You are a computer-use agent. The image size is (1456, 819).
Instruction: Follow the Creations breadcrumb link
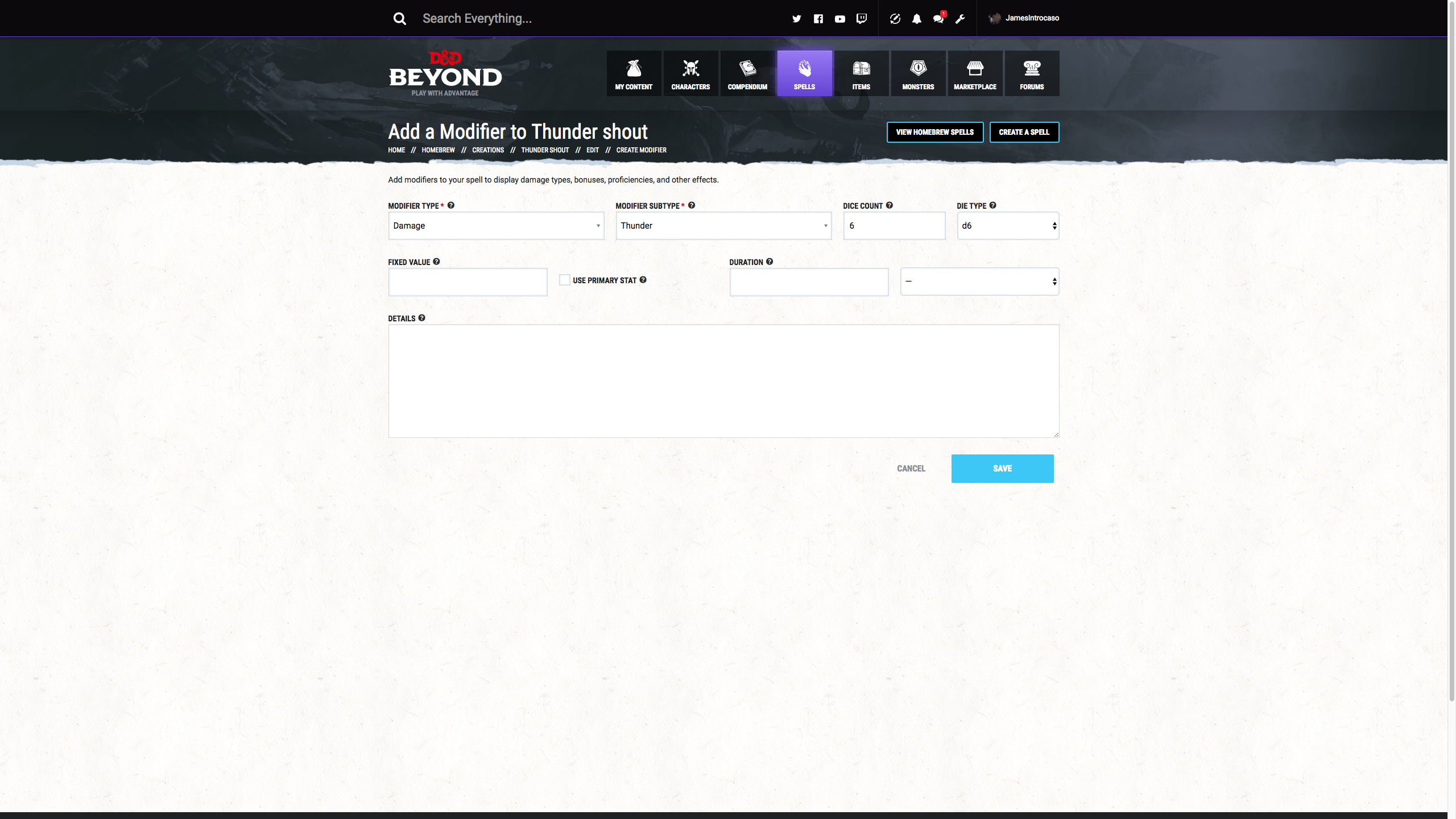[488, 150]
